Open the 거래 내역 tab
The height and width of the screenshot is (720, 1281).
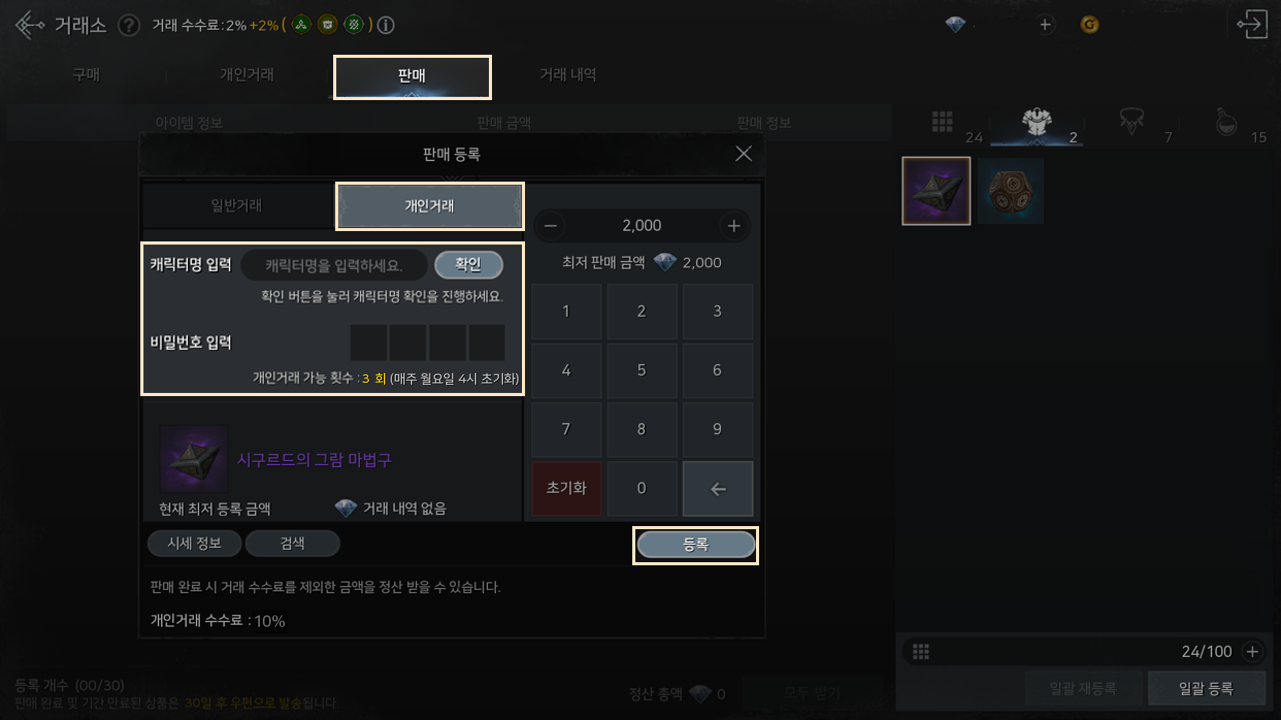pos(568,75)
